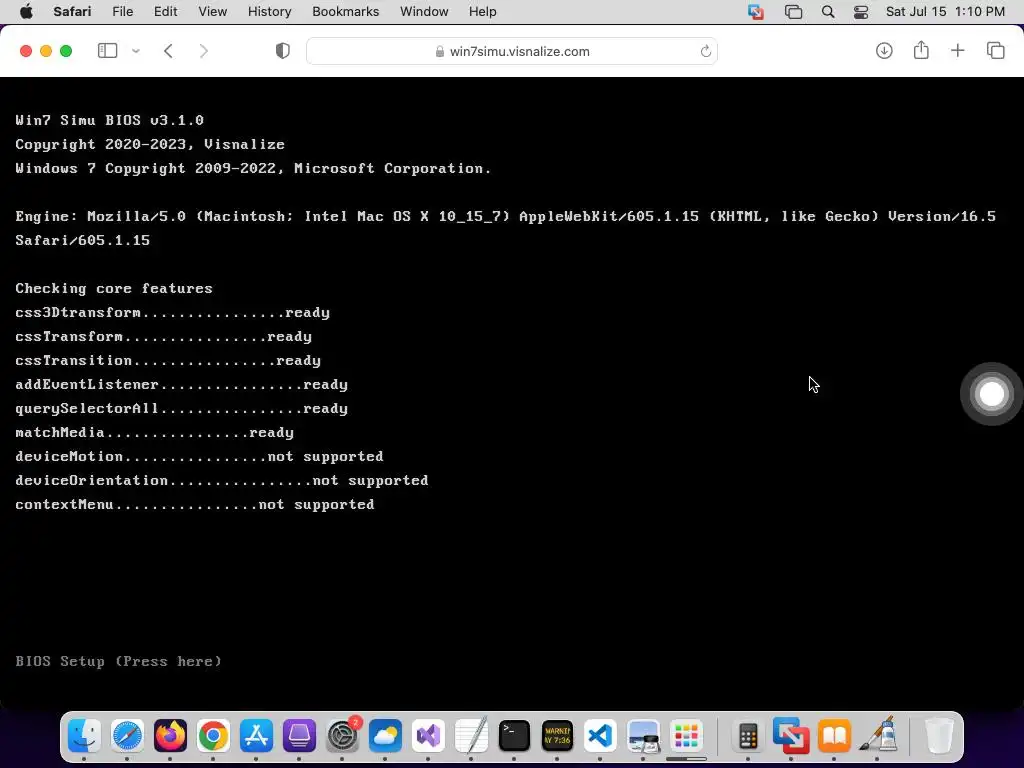Go forward with the Safari forward arrow
This screenshot has height=768, width=1024.
click(203, 51)
